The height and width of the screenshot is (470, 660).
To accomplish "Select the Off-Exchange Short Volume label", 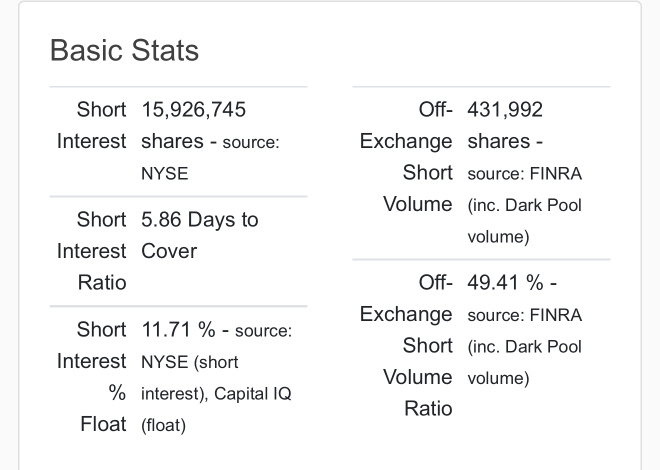I will point(406,157).
